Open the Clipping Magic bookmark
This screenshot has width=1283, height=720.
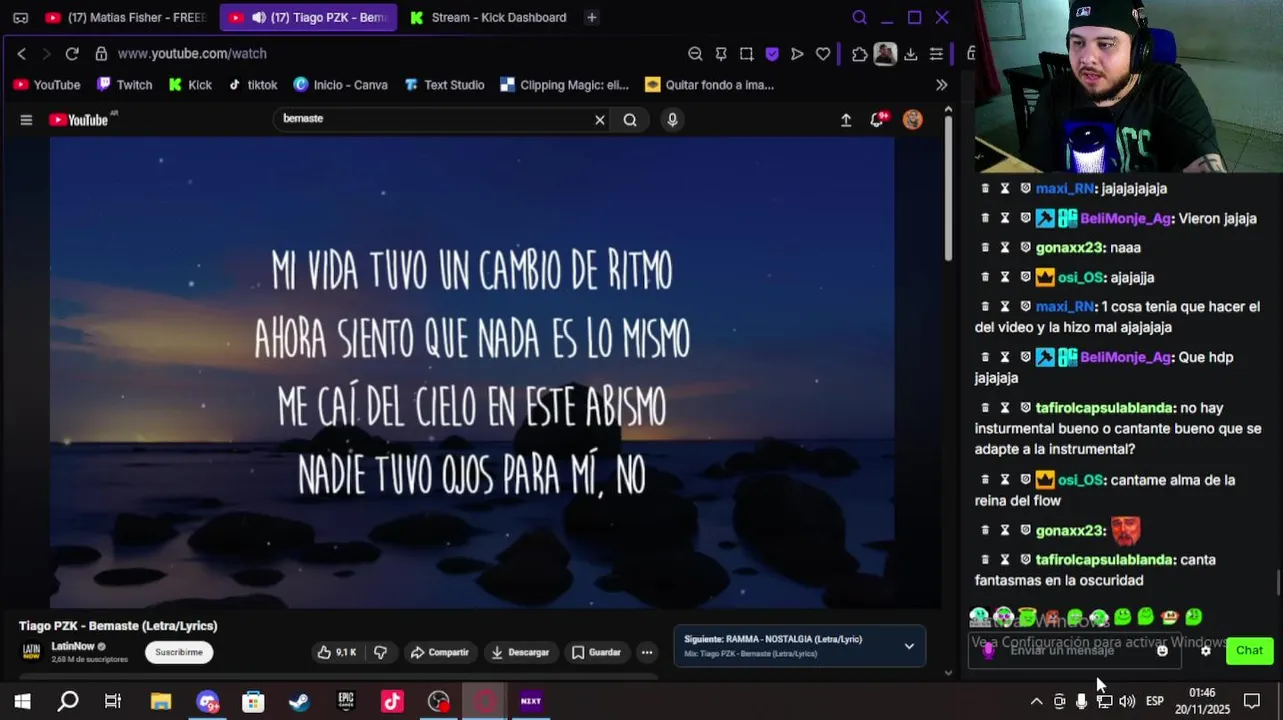564,85
